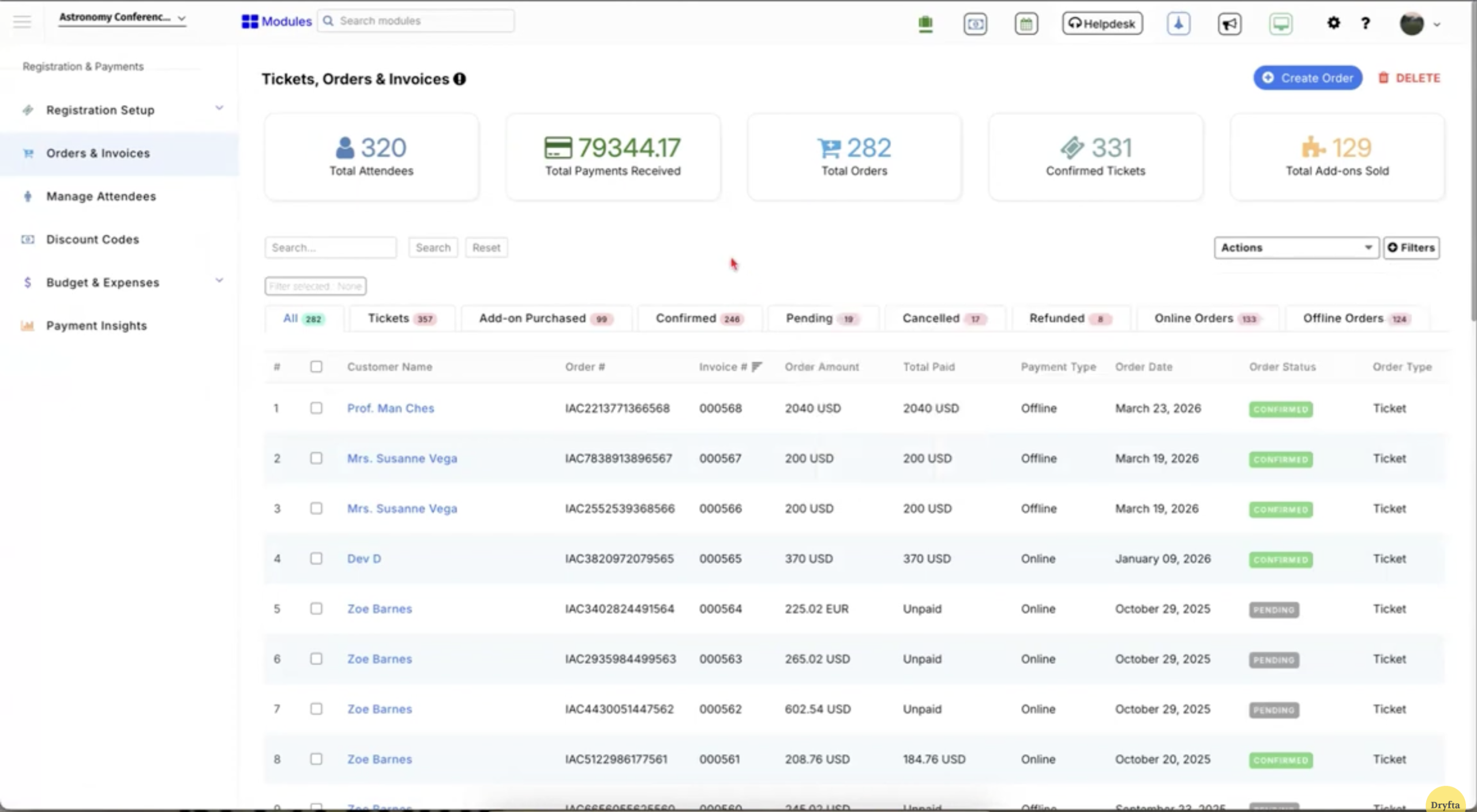Click the question mark help icon
The width and height of the screenshot is (1477, 812).
click(x=1365, y=23)
